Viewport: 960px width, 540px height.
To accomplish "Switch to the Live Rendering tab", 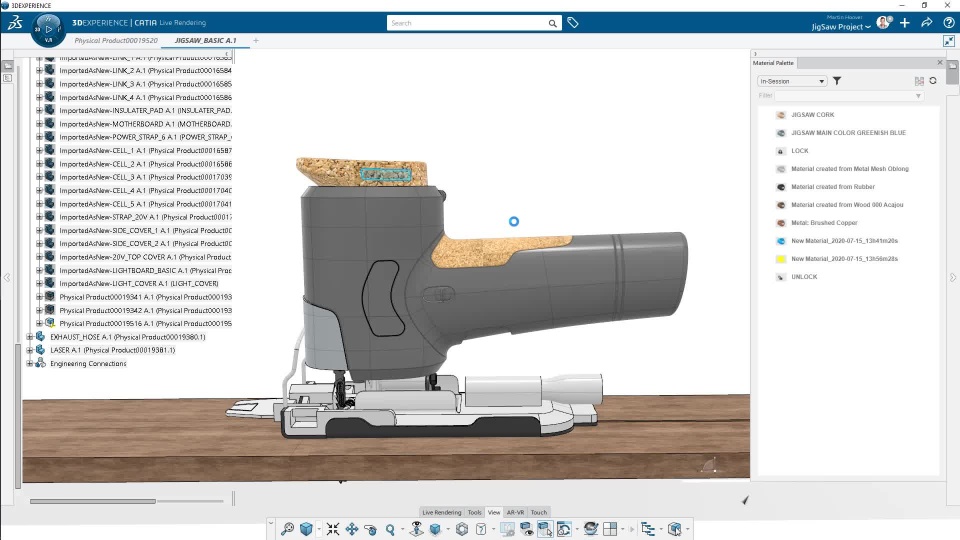I will (x=441, y=512).
